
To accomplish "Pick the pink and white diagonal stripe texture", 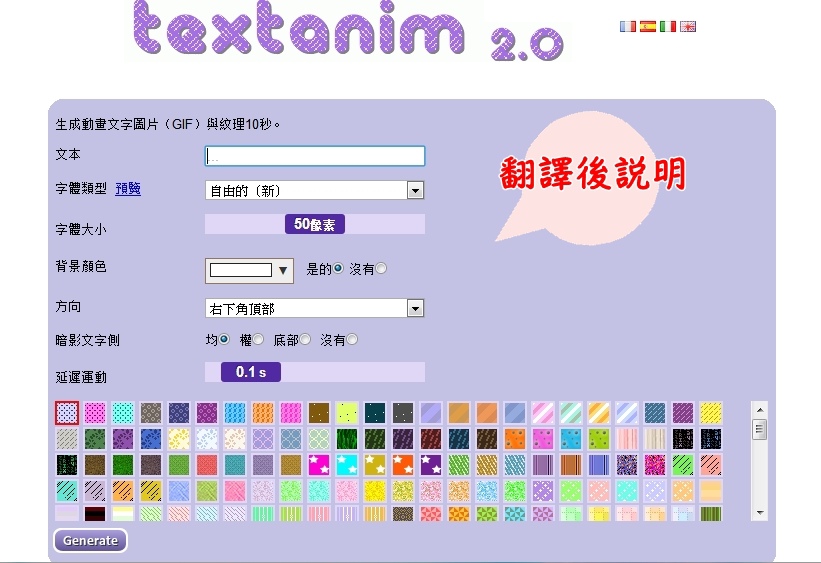I will point(543,413).
